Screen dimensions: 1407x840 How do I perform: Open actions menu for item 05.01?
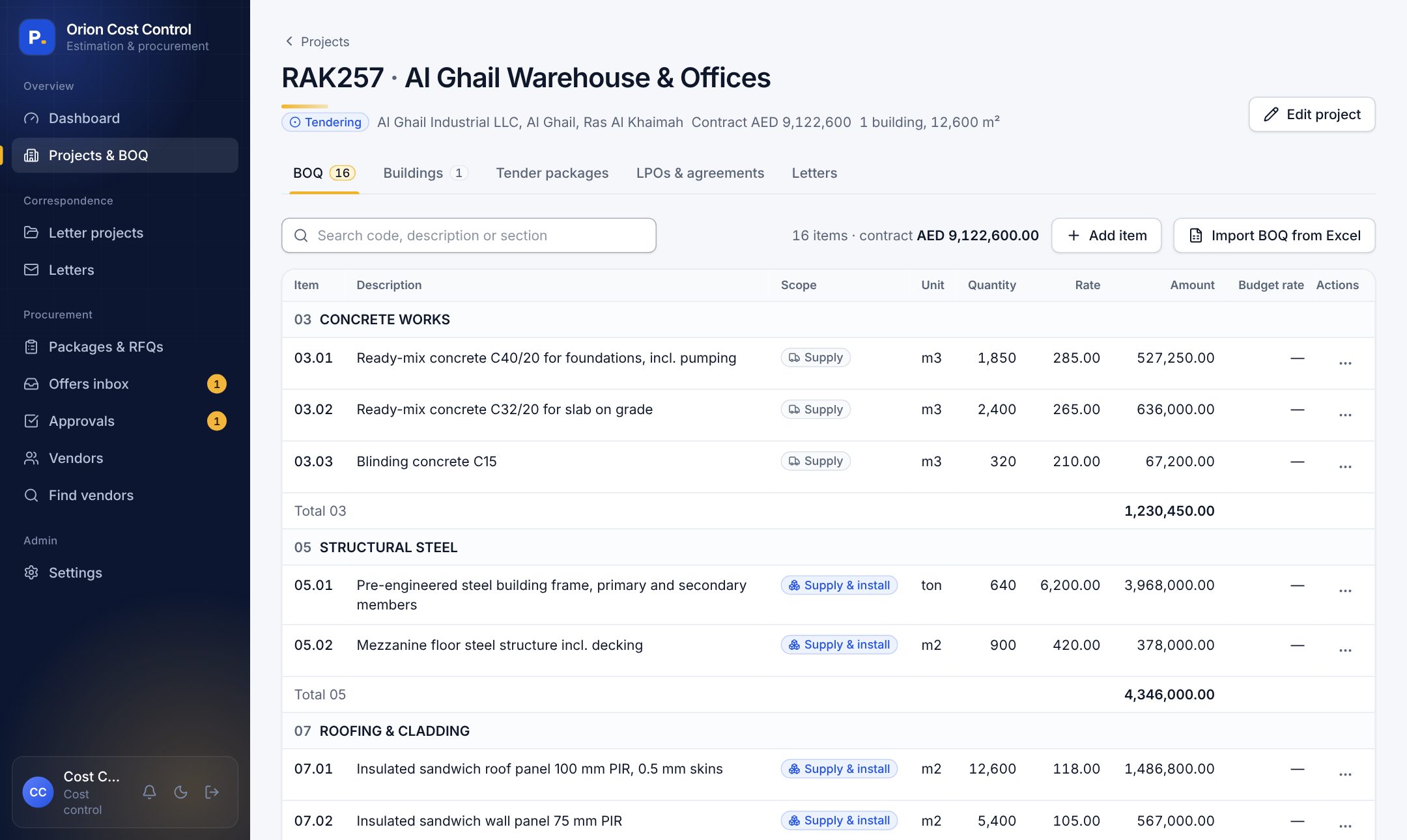click(1345, 590)
